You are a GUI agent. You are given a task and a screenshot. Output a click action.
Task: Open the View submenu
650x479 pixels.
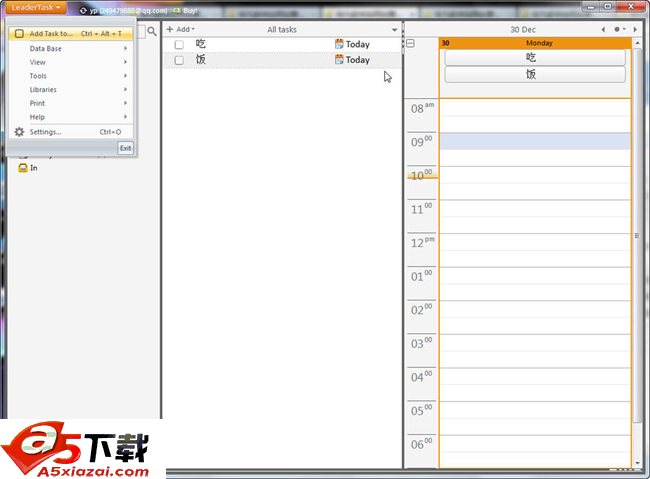click(71, 62)
